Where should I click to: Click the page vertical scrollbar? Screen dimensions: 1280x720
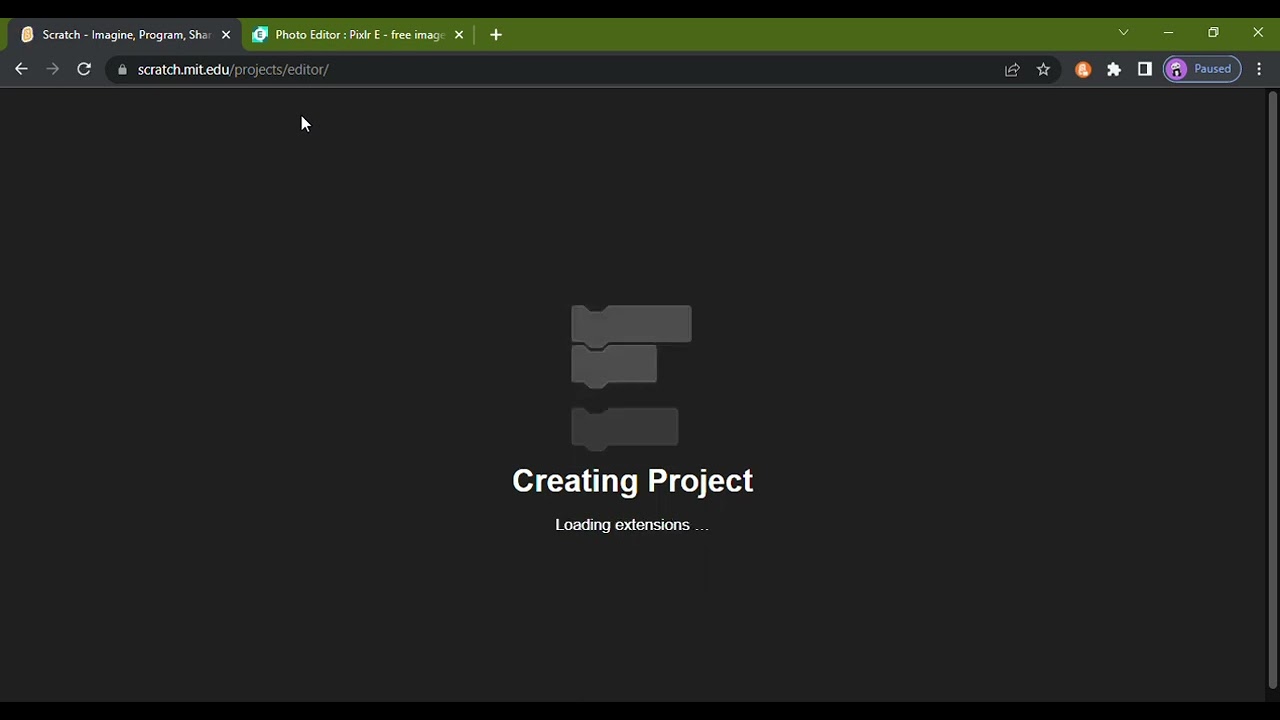[1272, 392]
